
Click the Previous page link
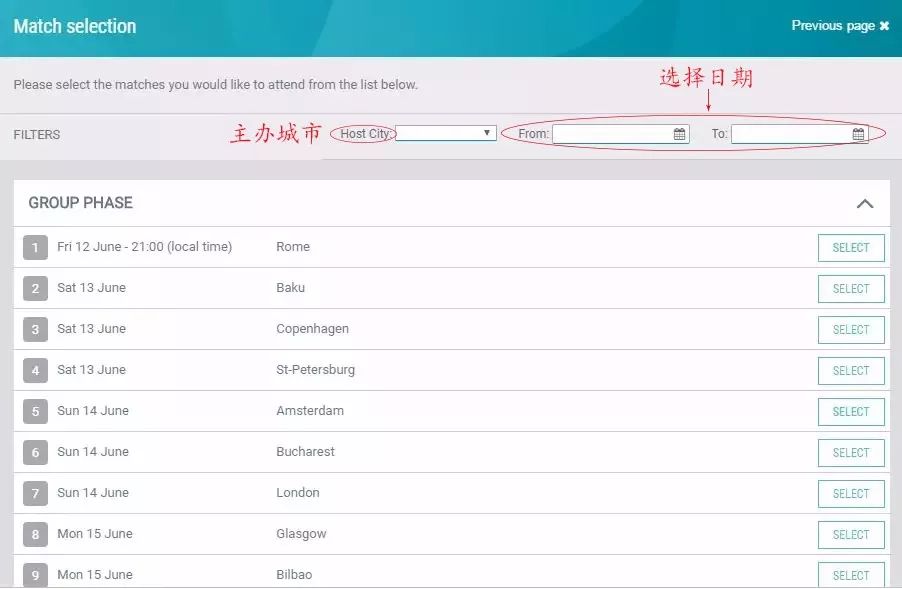(833, 27)
